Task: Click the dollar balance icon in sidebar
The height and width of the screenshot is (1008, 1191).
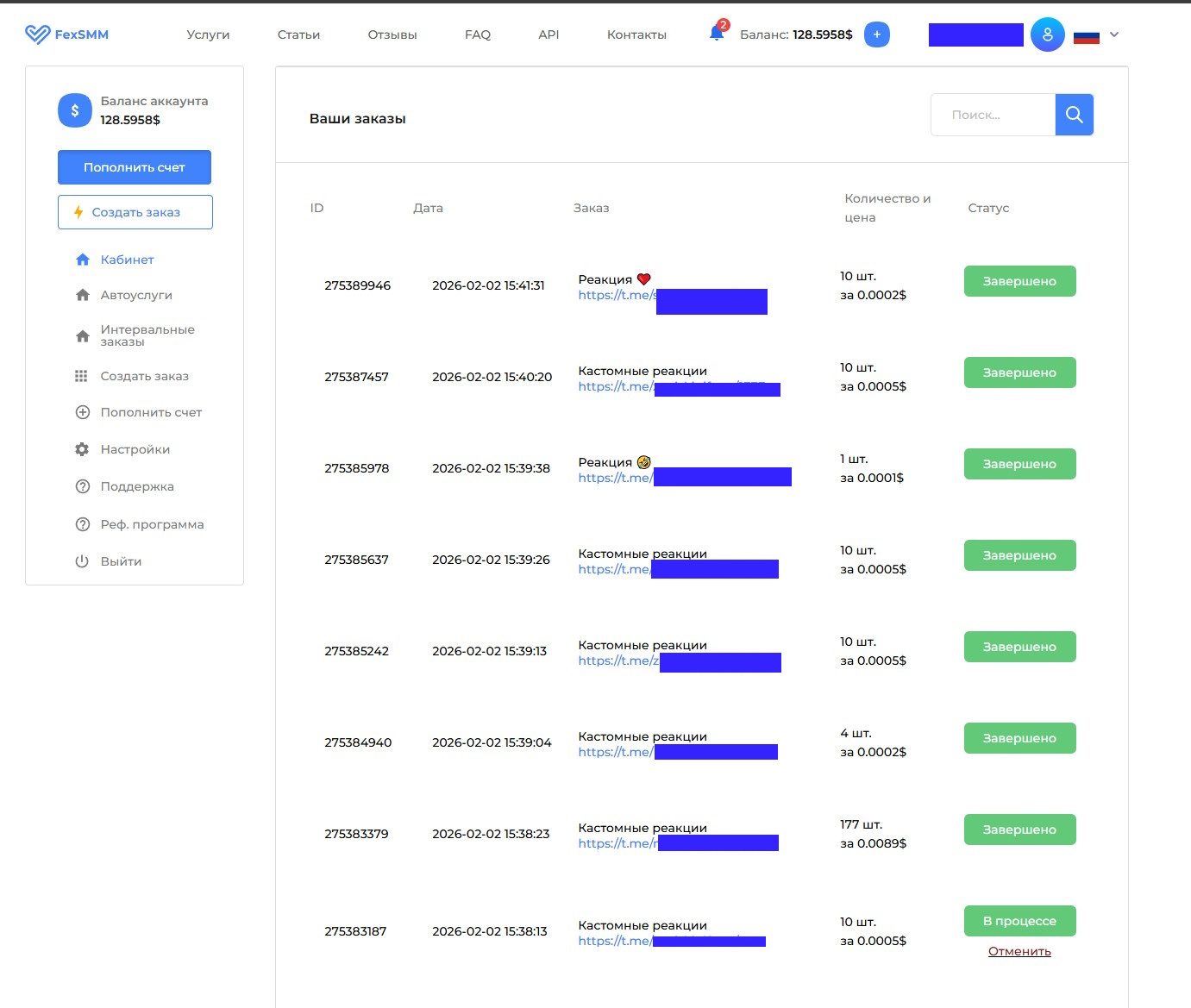Action: coord(75,110)
